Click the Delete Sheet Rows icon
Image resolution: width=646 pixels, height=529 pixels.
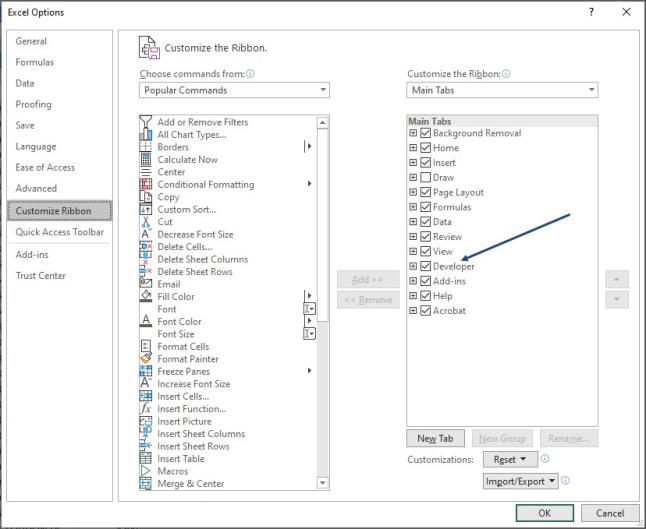point(145,272)
